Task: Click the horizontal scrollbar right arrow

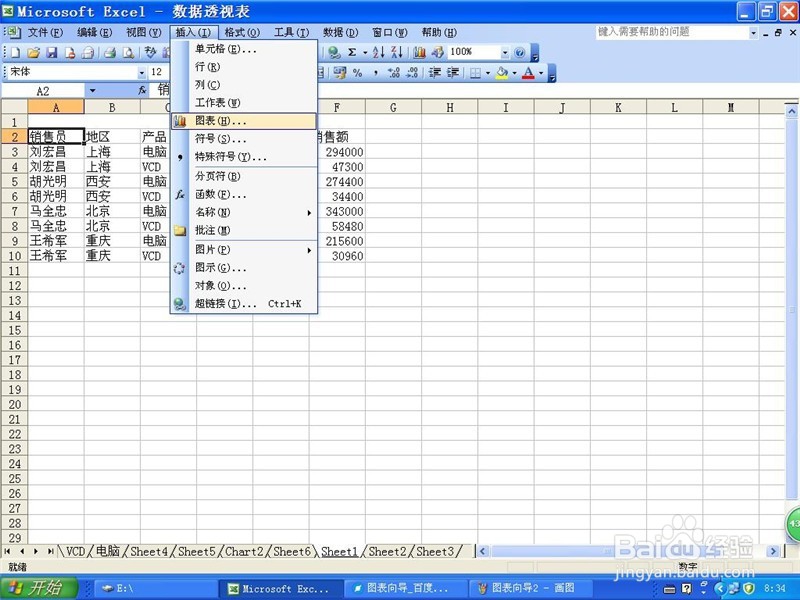Action: (x=773, y=552)
